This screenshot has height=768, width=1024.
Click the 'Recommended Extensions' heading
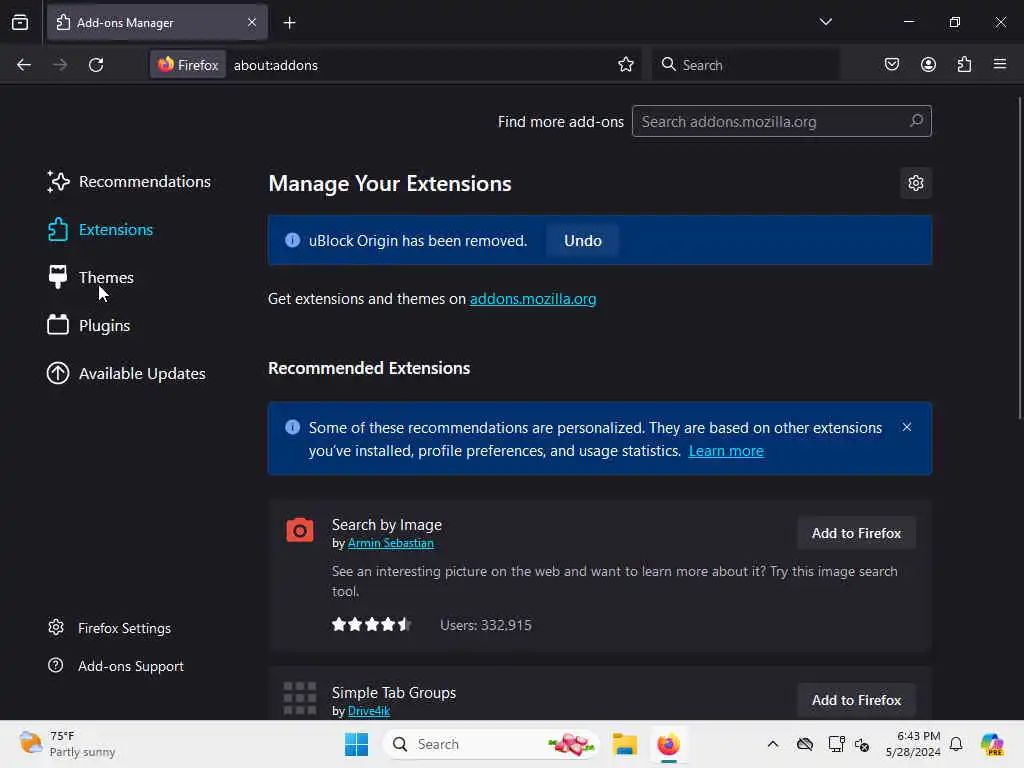pos(369,368)
